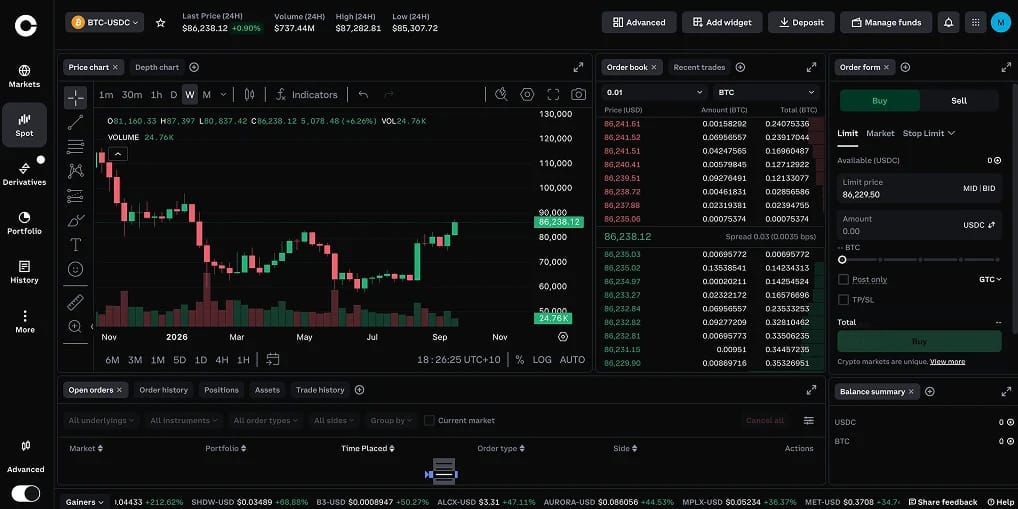Open the Positions tab
Screen dimensions: 1018x509
221,390
